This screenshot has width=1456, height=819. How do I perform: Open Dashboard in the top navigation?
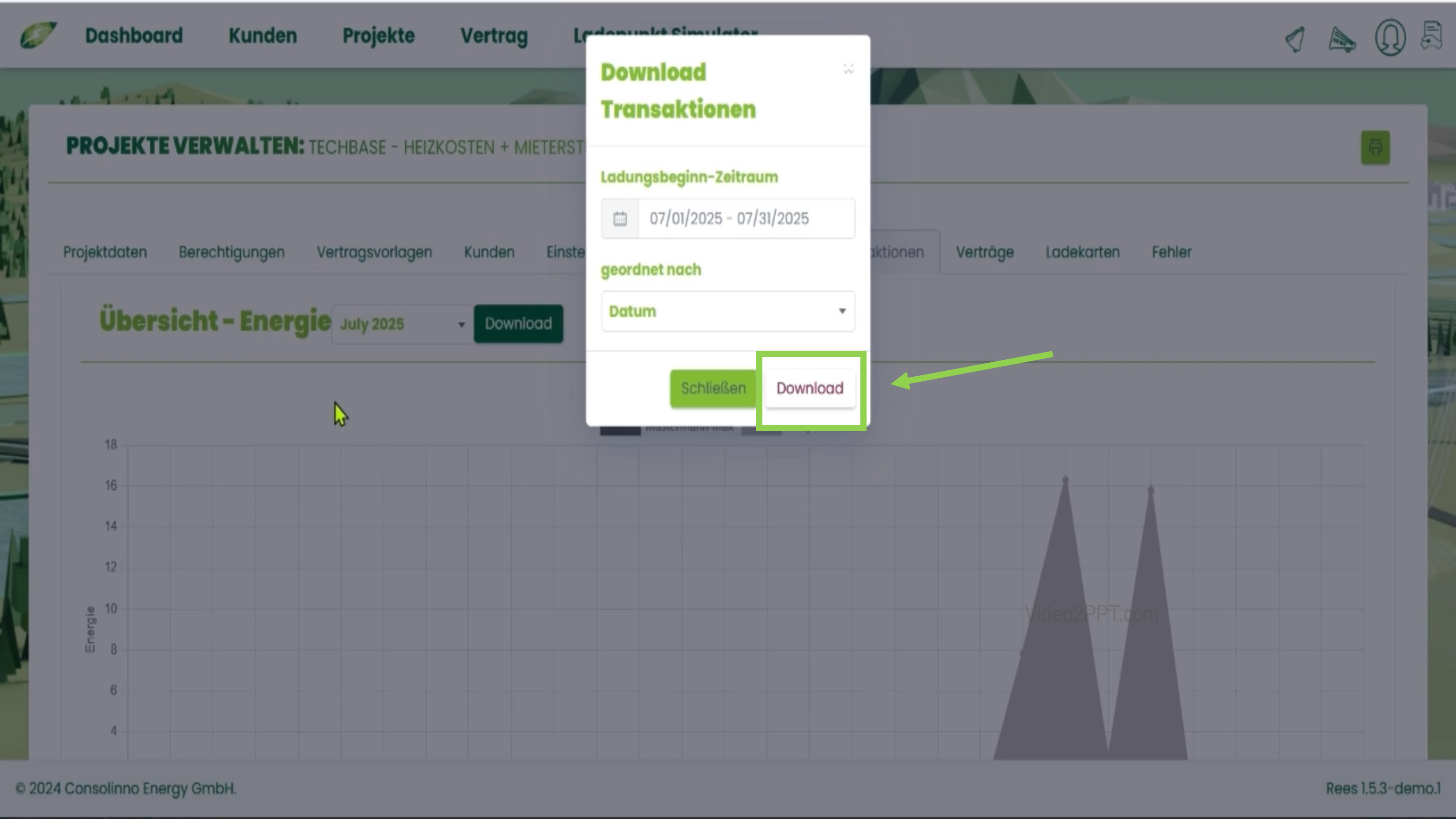click(x=134, y=36)
